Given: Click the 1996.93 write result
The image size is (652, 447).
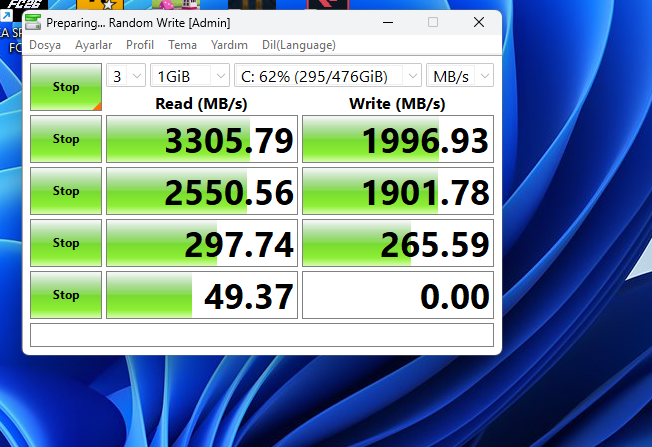Looking at the screenshot, I should coord(398,139).
